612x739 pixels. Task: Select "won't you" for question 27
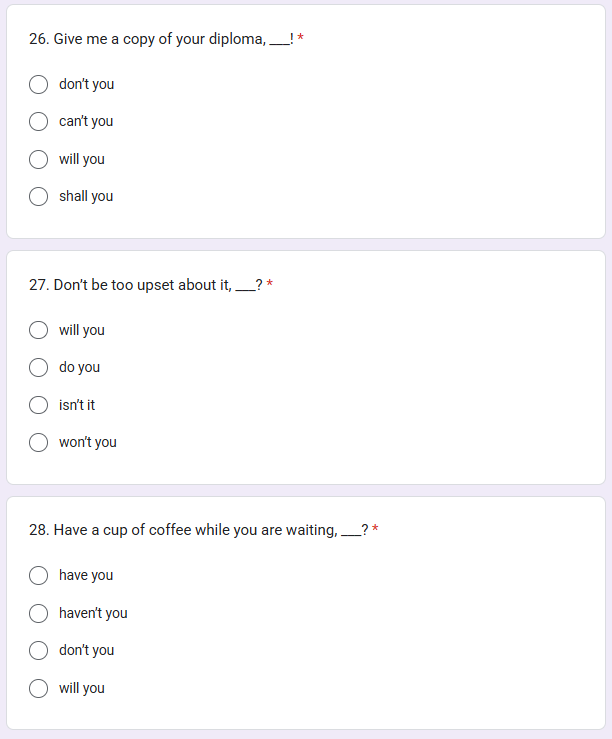tap(38, 443)
